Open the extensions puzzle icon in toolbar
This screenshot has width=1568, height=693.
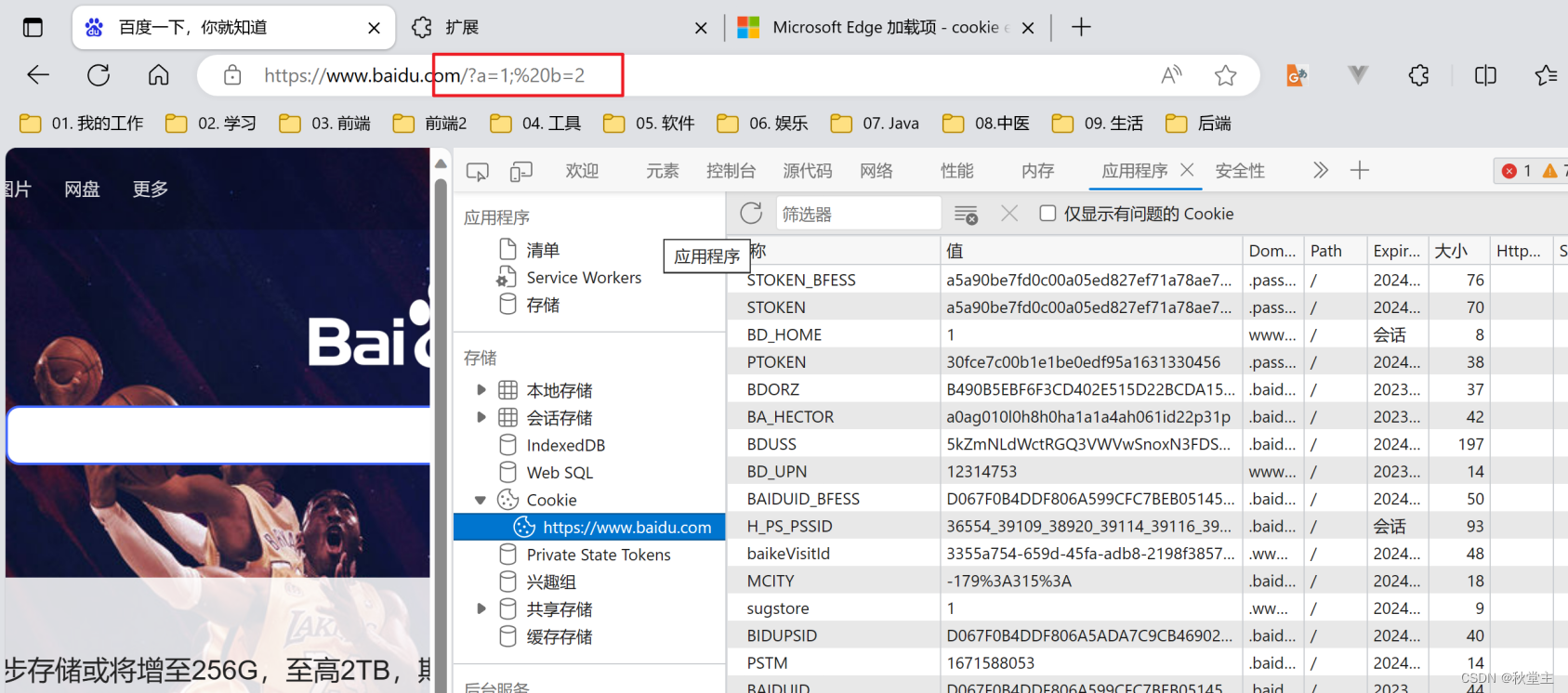click(x=1419, y=75)
